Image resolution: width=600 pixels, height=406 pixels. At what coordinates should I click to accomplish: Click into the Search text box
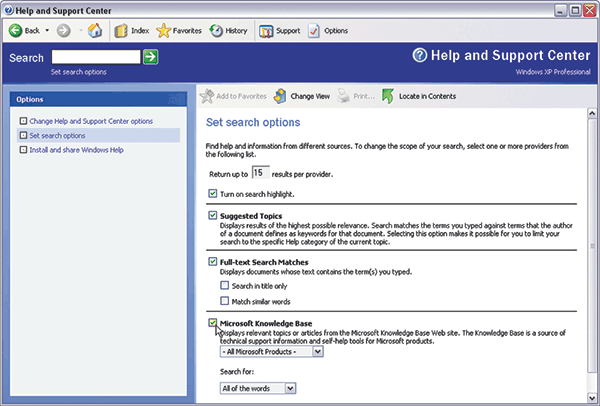tap(96, 57)
